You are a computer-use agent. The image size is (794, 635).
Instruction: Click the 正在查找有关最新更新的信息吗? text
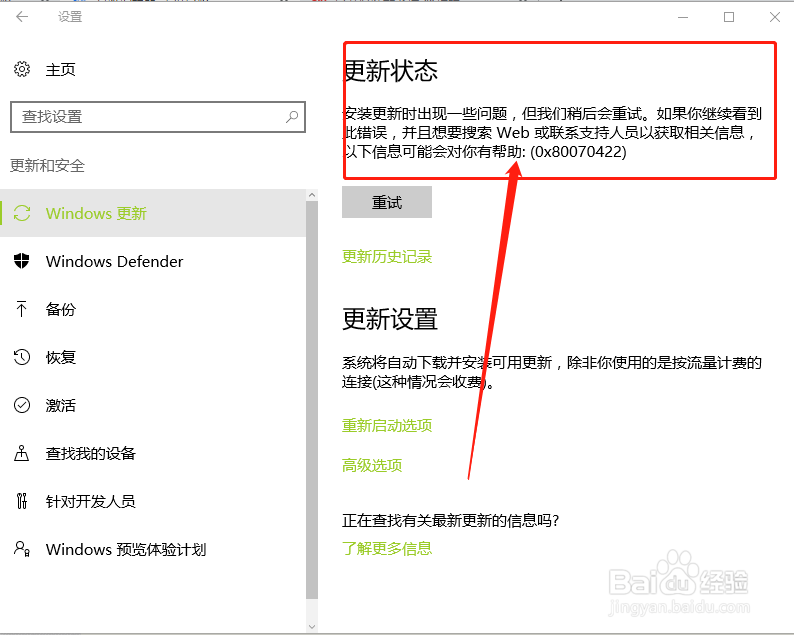pyautogui.click(x=451, y=520)
